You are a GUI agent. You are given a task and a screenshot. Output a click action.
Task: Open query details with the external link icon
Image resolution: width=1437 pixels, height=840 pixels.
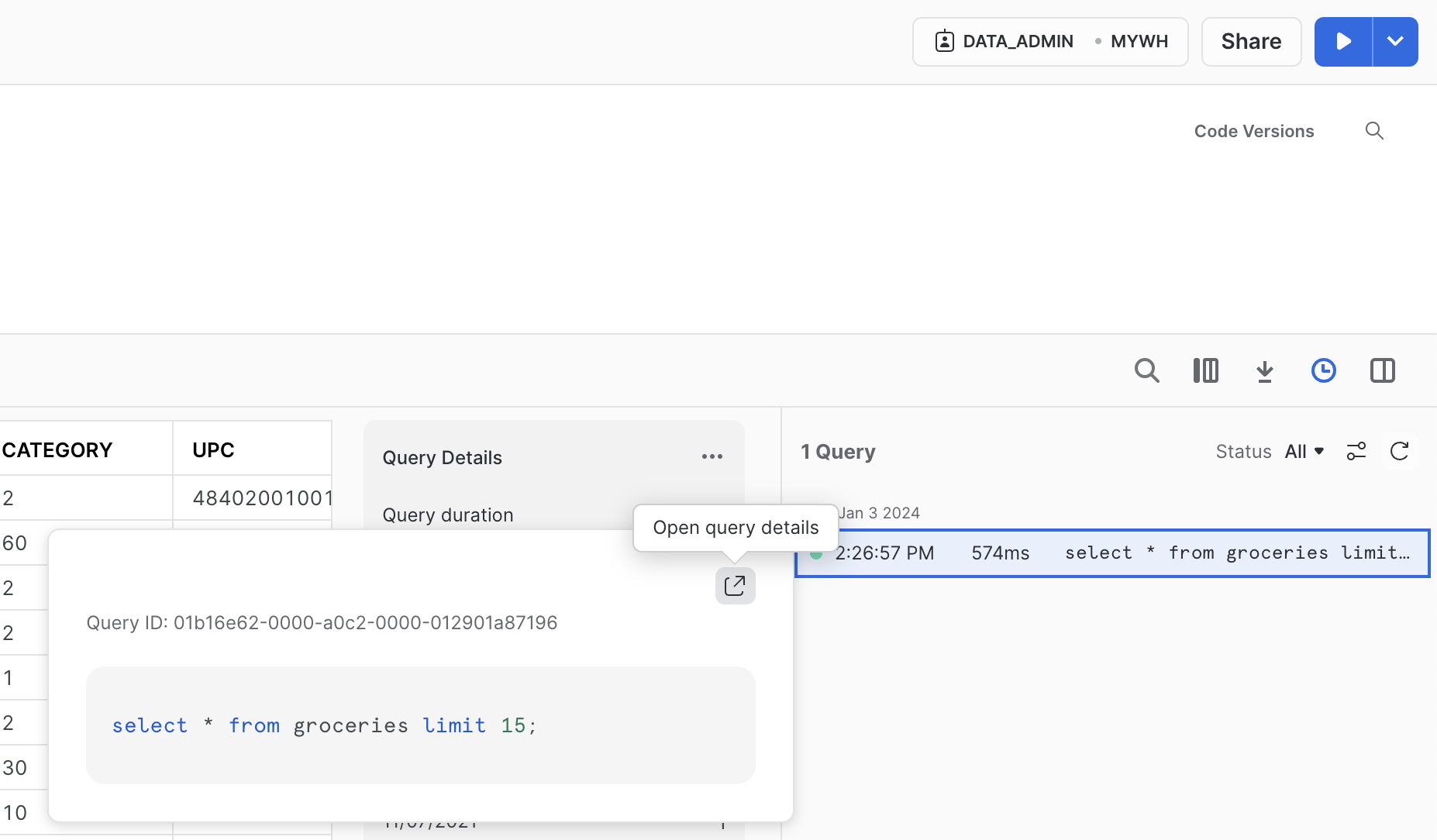coord(734,586)
